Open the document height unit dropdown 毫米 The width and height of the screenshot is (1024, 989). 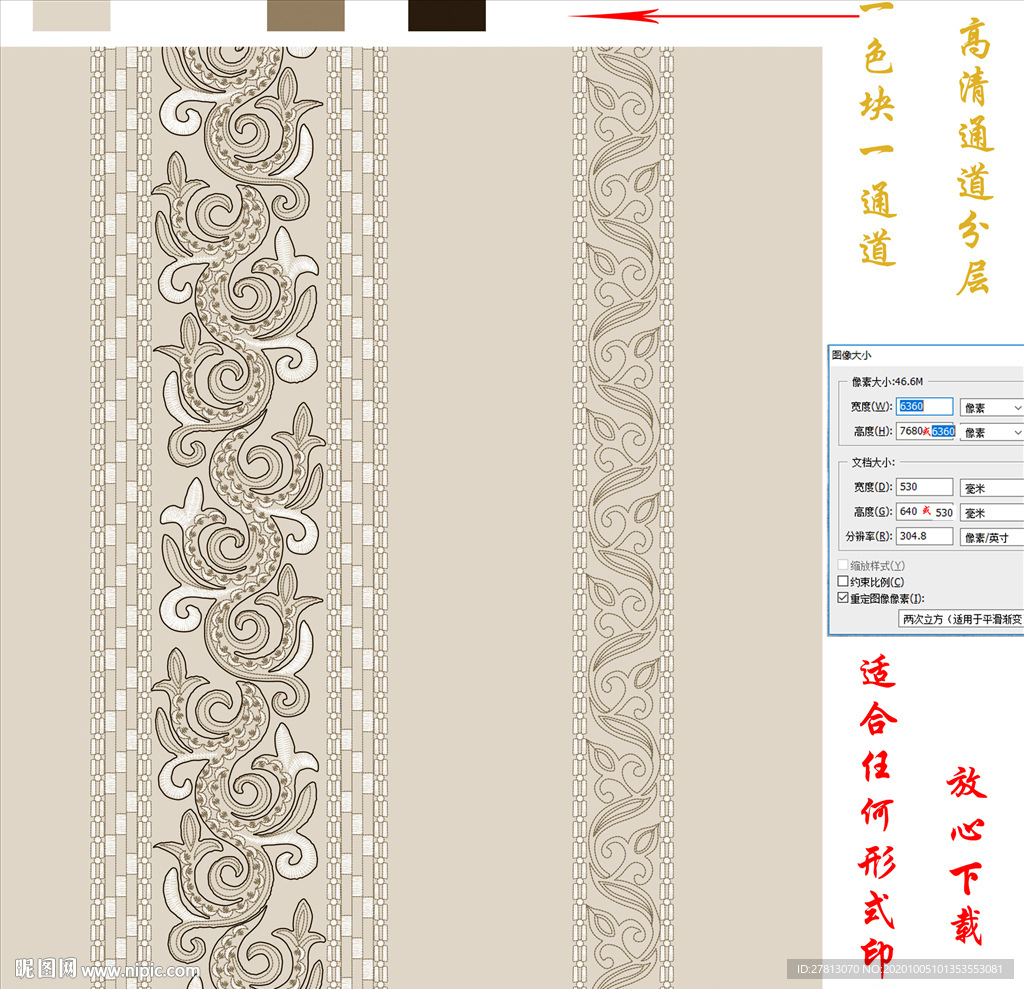coord(992,513)
